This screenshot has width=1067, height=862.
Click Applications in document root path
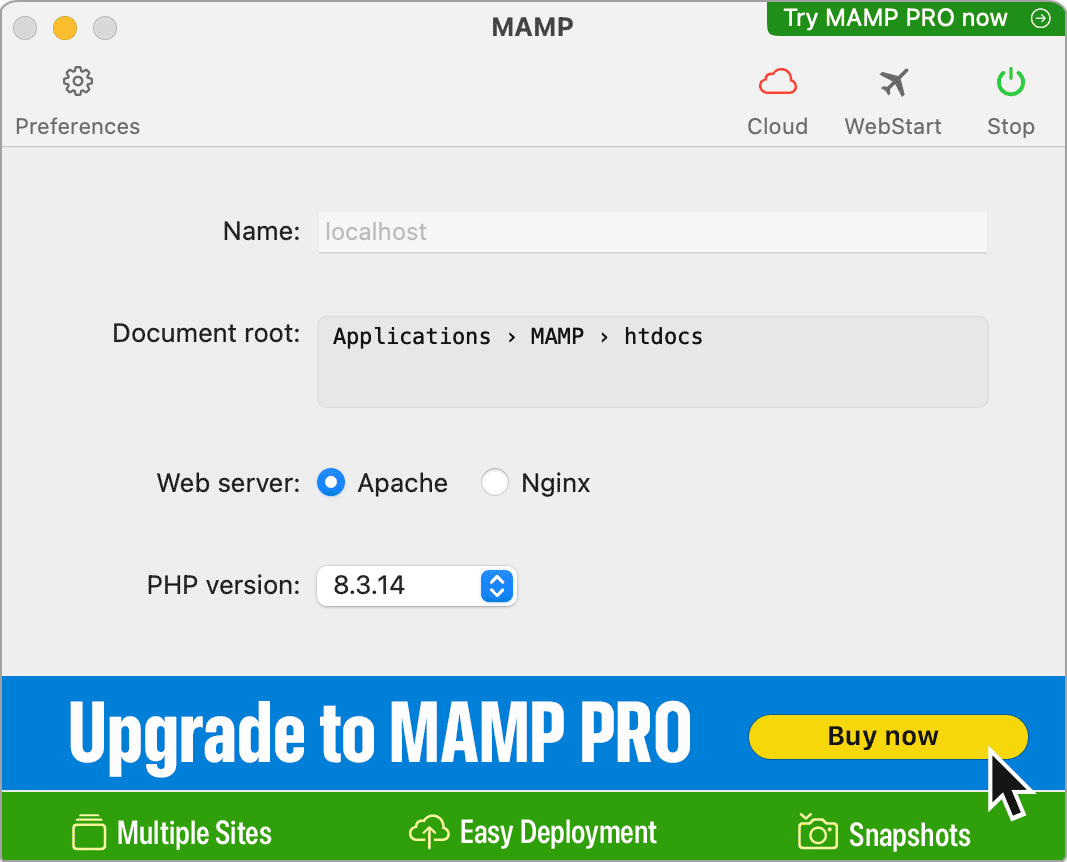[412, 337]
